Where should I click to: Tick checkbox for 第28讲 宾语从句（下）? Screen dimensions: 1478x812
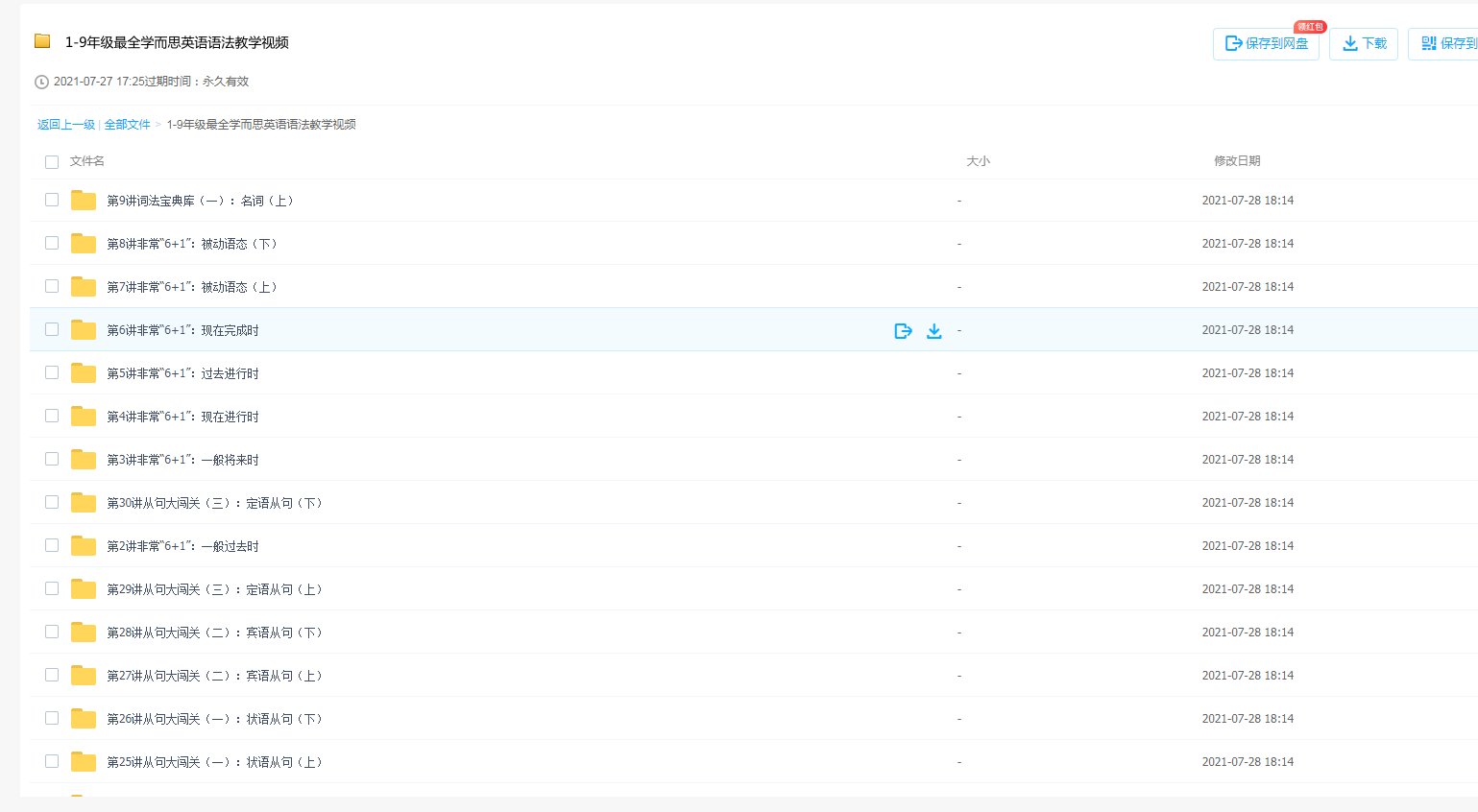click(52, 632)
